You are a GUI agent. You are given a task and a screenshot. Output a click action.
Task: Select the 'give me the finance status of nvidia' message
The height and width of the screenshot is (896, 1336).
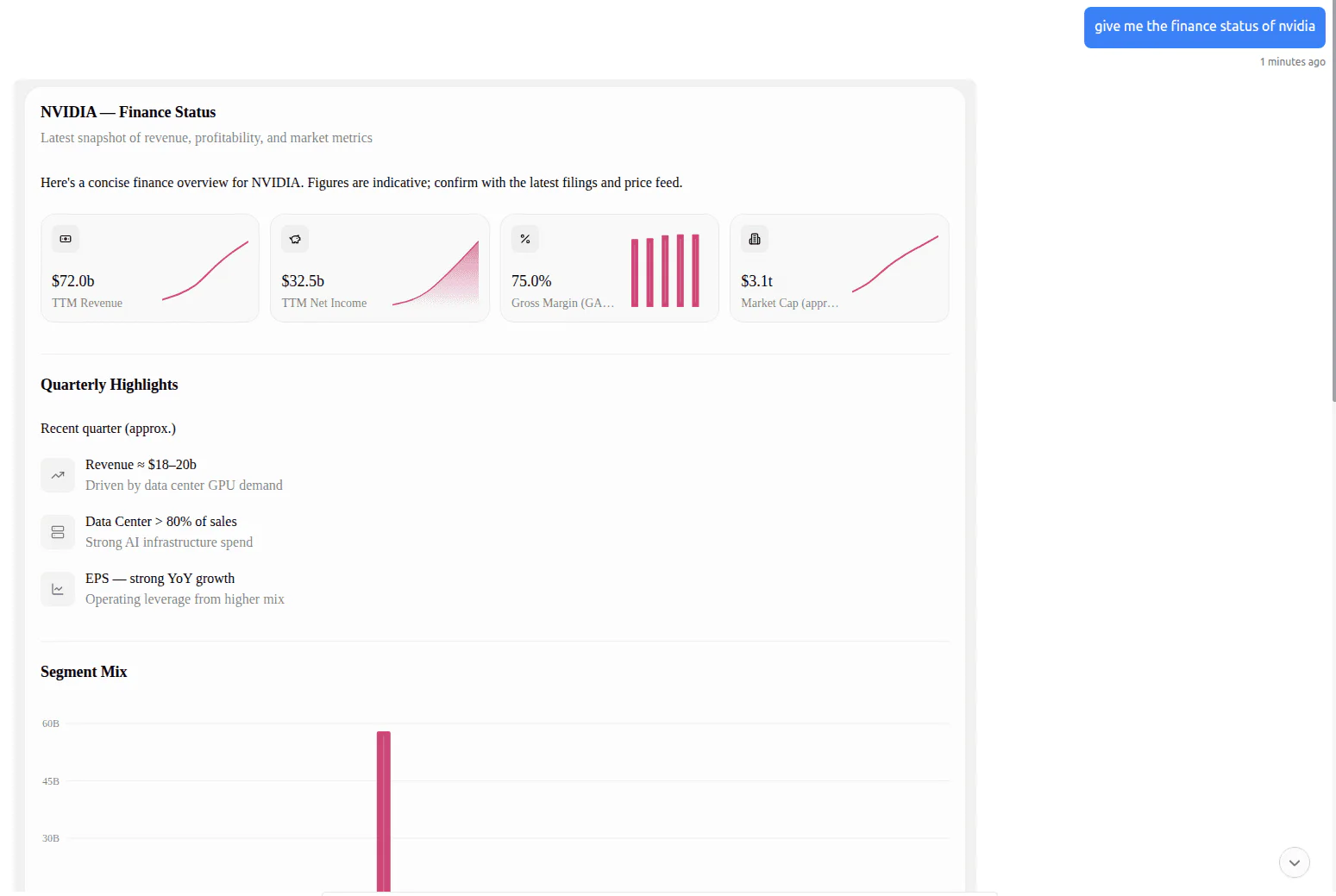(x=1204, y=27)
